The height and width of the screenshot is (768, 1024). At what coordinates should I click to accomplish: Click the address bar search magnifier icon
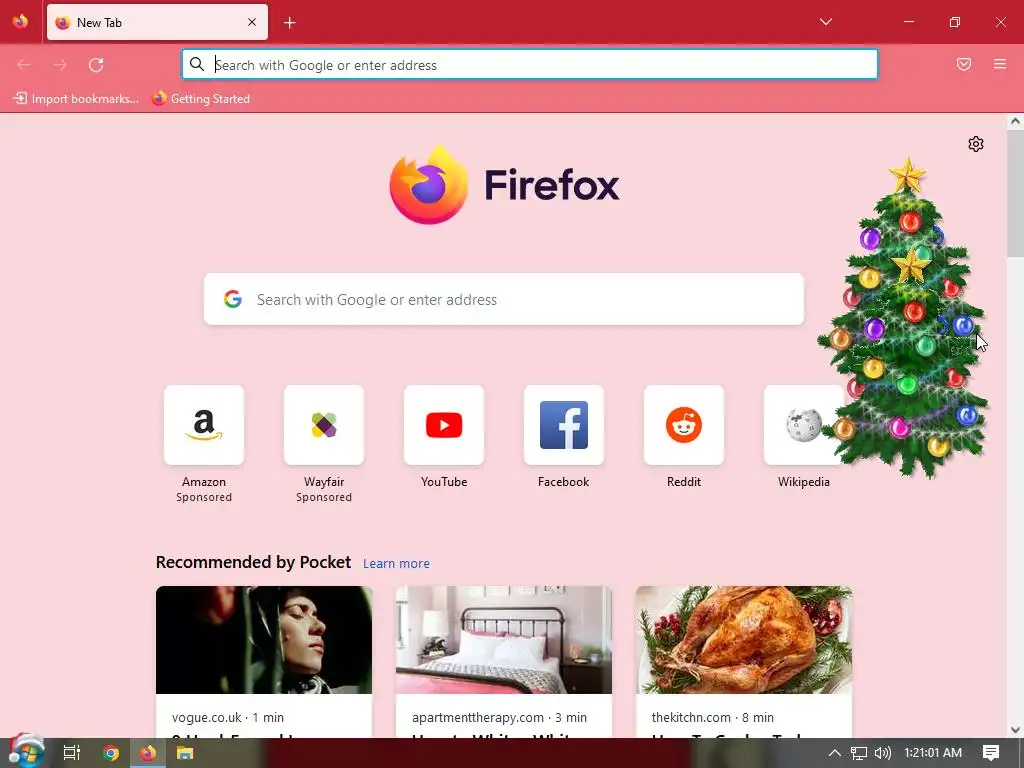coord(197,64)
